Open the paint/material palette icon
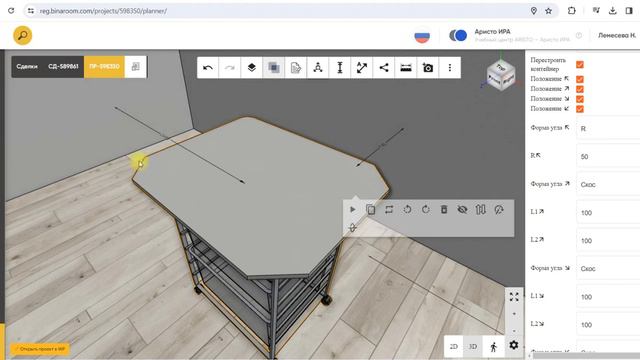The width and height of the screenshot is (640, 360). [499, 209]
